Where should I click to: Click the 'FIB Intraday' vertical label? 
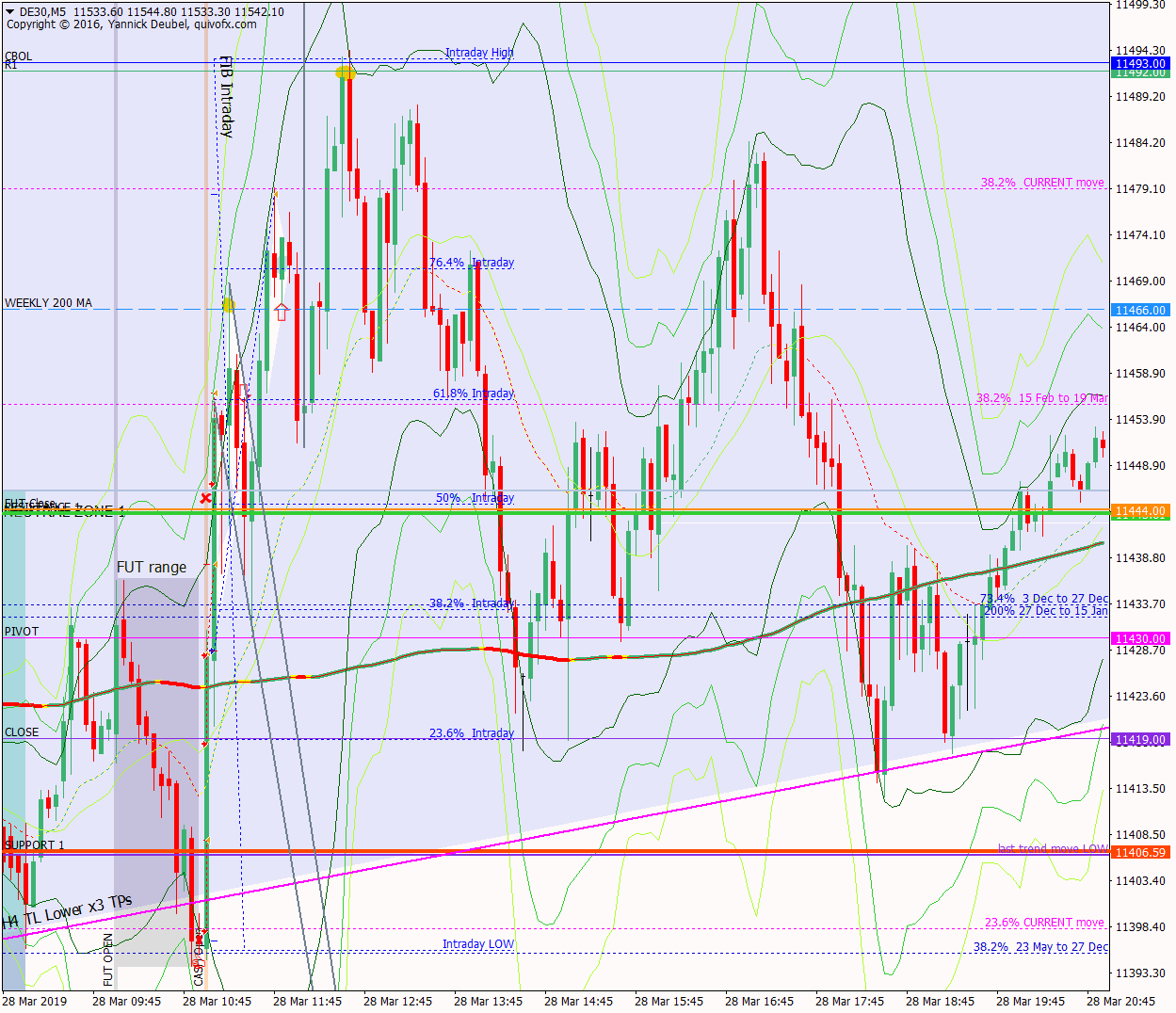point(226,97)
